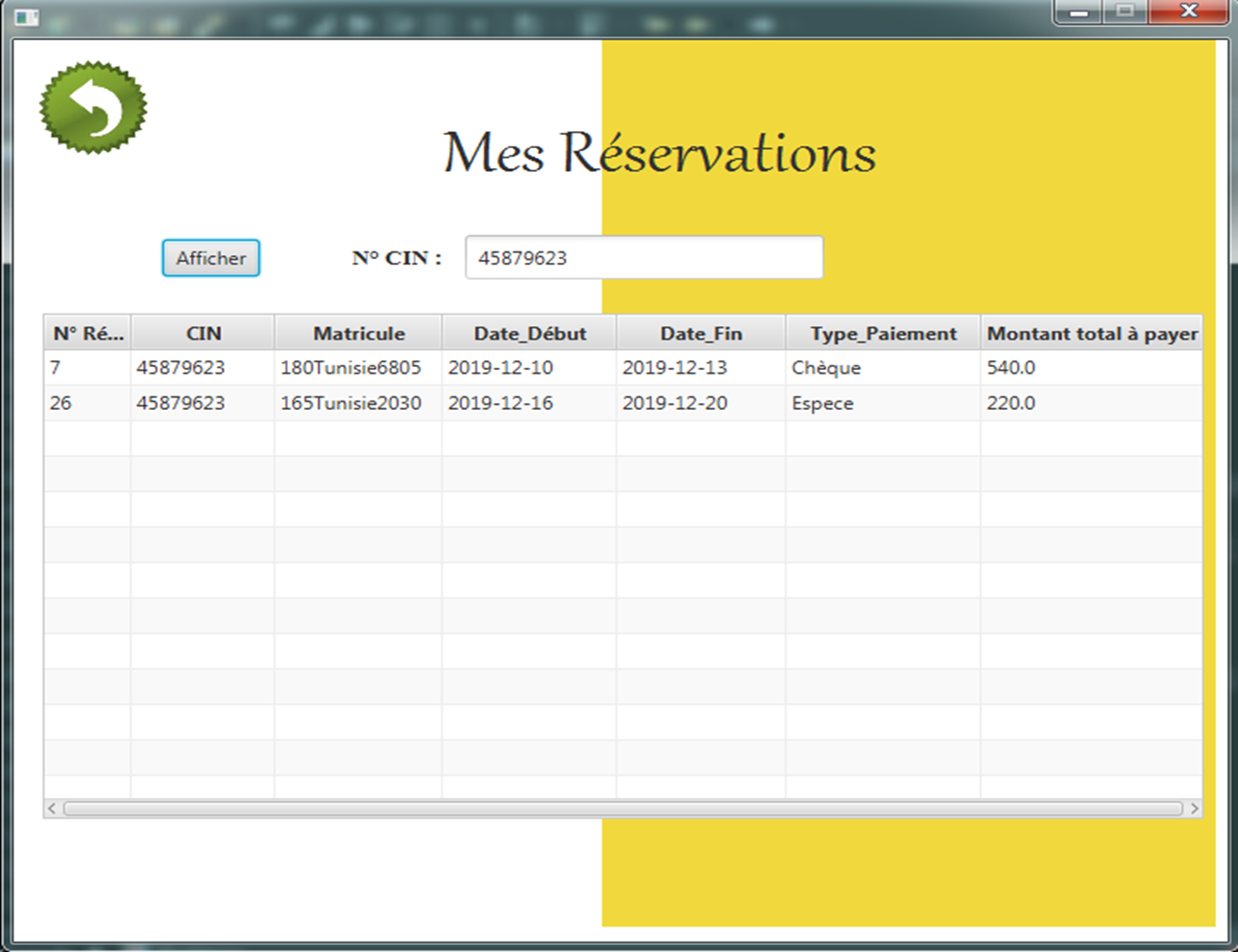The image size is (1238, 952).
Task: Click the horizontal scrollbar track below the table
Action: 621,807
